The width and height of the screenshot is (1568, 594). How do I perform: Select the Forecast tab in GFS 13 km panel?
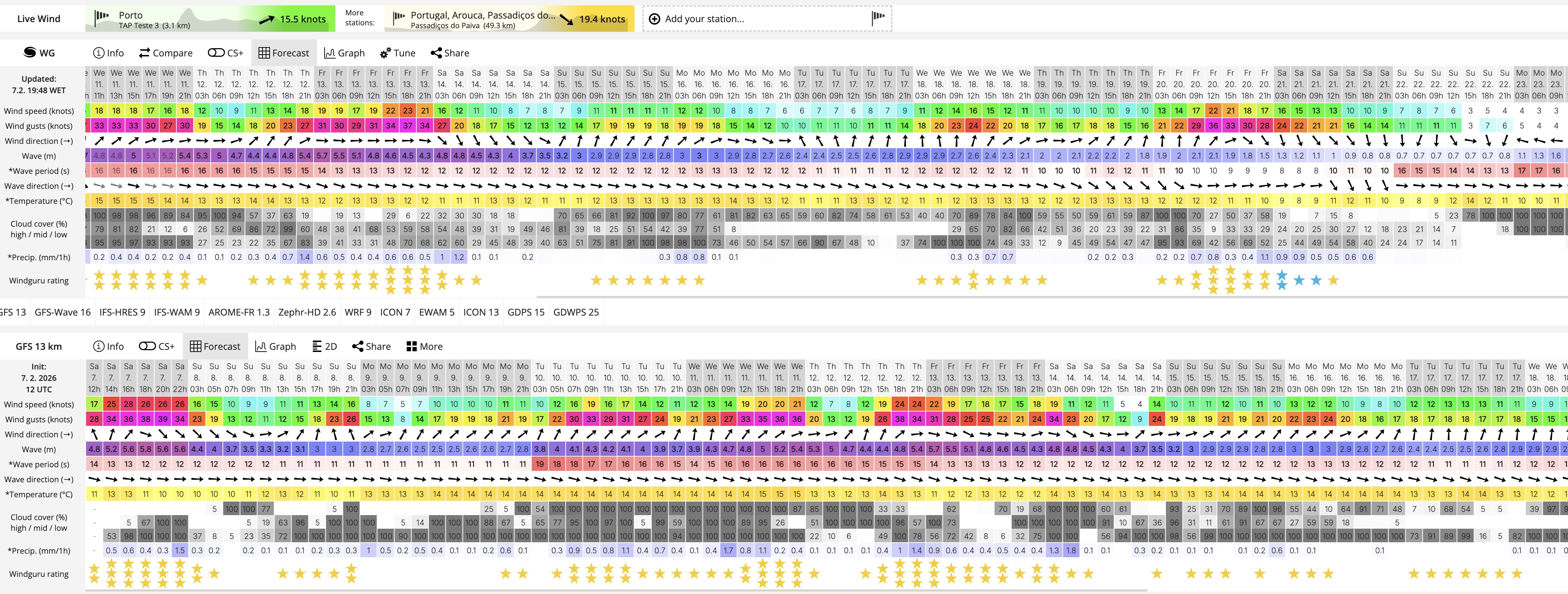215,346
